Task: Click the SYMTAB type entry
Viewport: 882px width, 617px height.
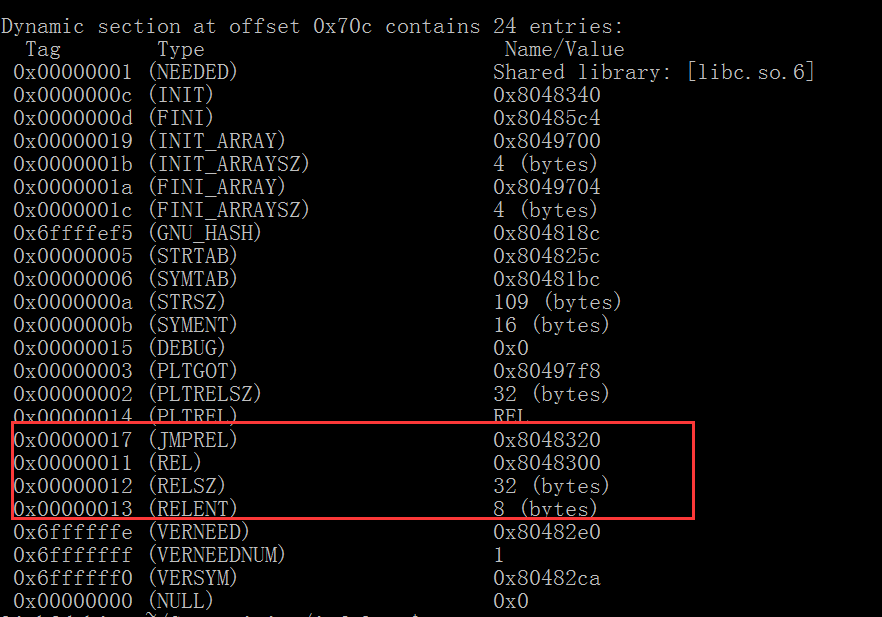Action: [x=193, y=280]
